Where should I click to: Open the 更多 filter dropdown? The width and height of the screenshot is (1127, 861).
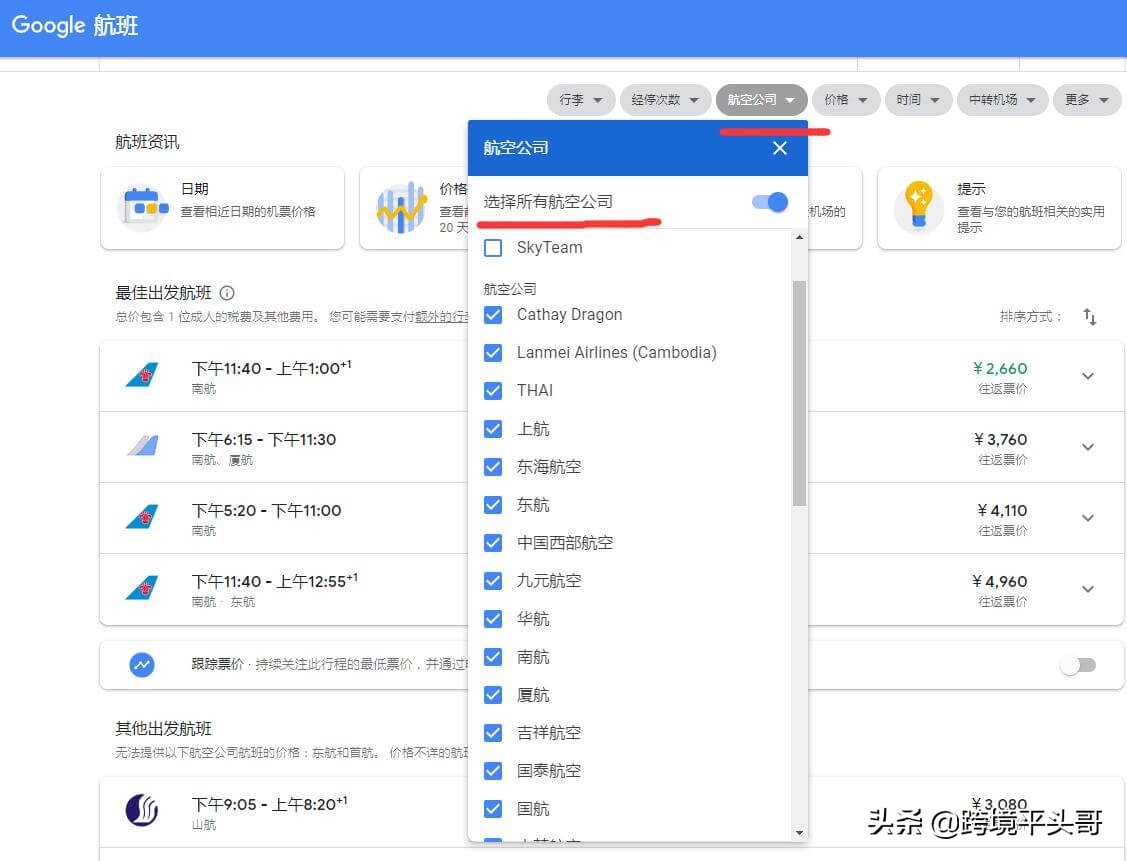click(1087, 100)
